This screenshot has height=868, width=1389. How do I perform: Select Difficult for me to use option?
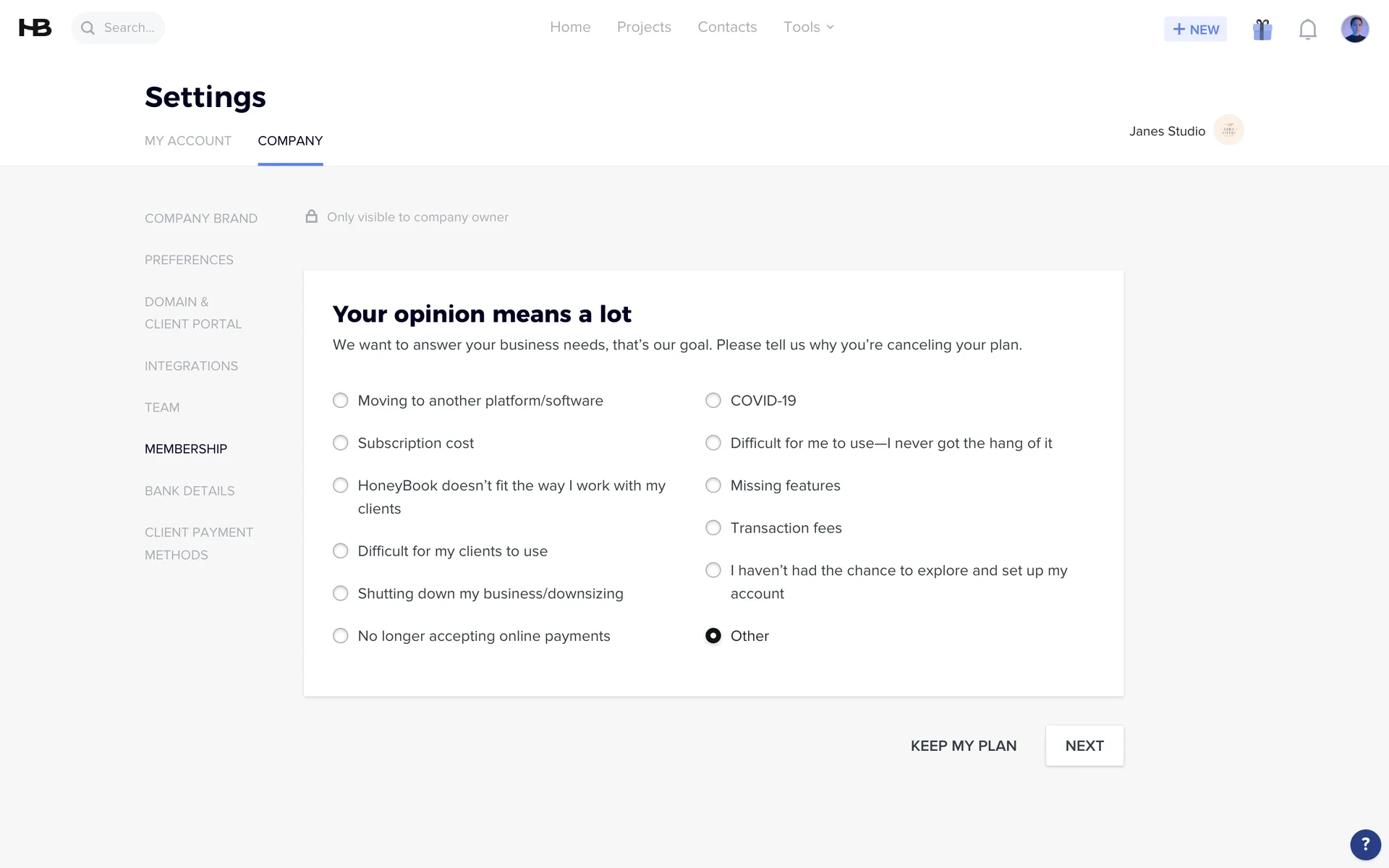[x=713, y=443]
